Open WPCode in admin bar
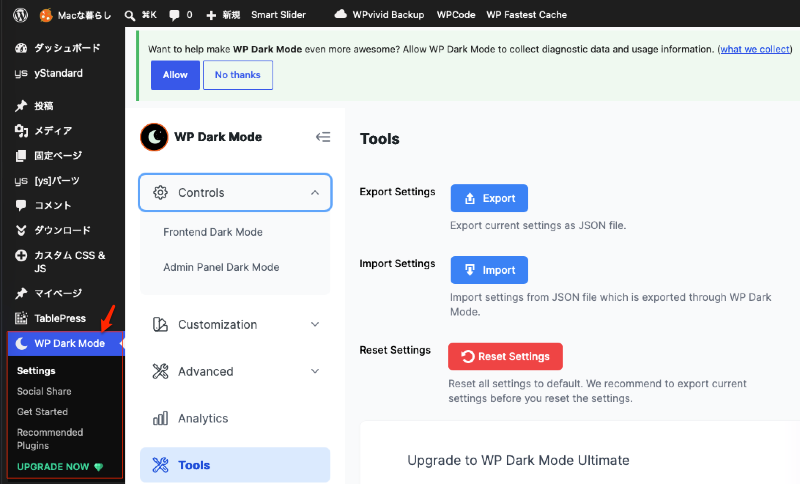 456,15
